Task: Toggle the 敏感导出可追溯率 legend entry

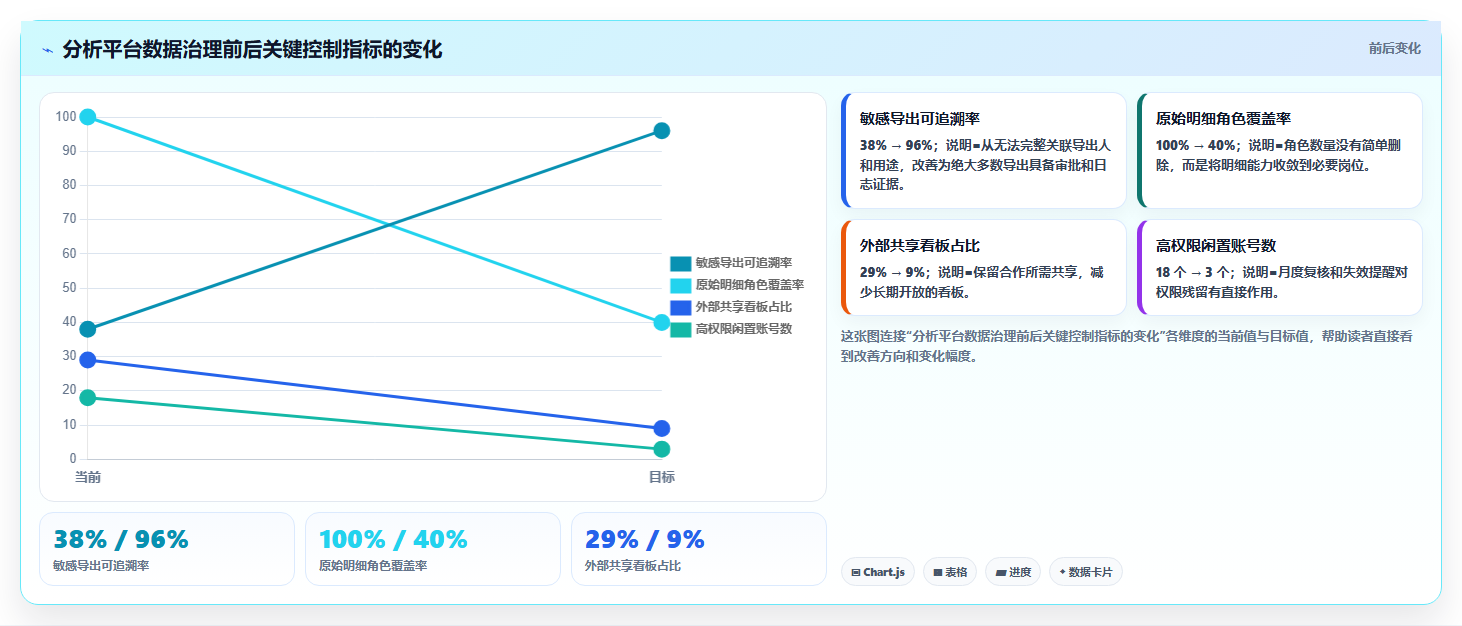Action: click(x=731, y=263)
